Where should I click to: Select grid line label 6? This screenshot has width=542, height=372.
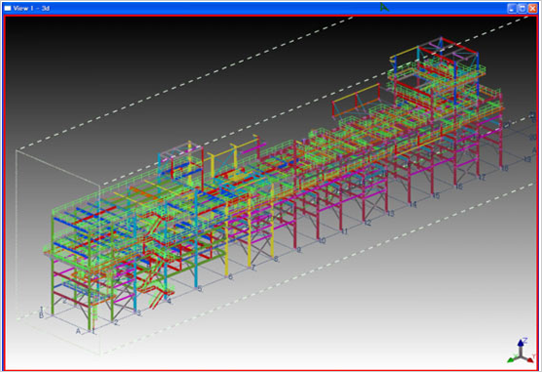click(x=230, y=277)
